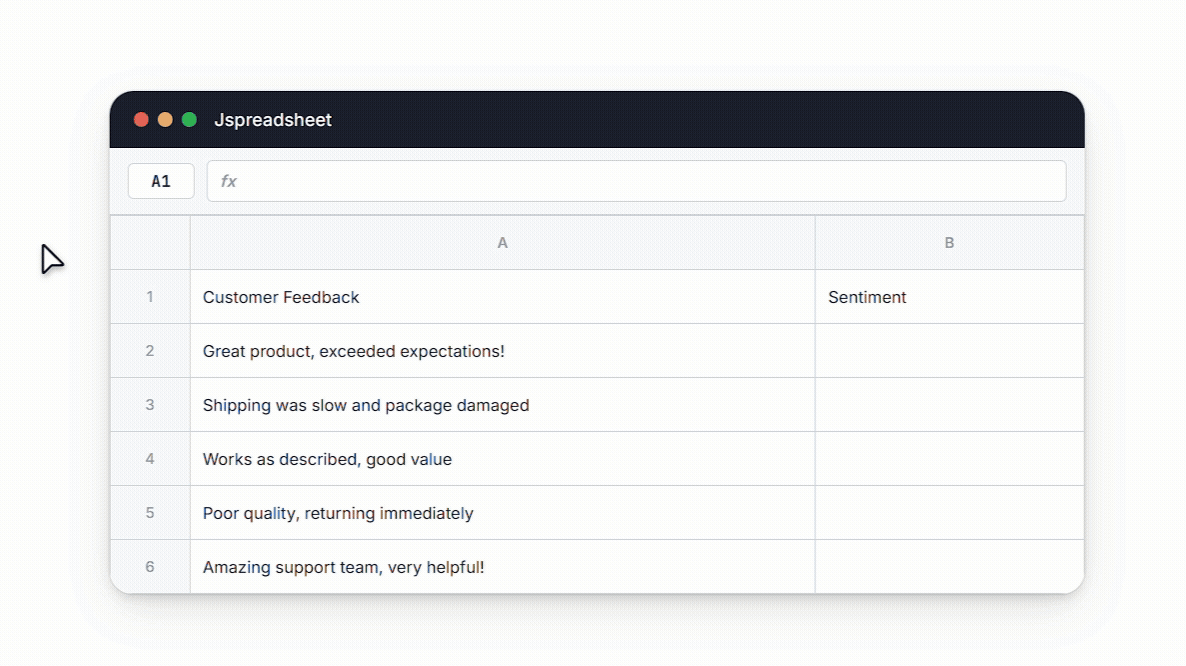Select row 1 header
The image size is (1186, 666).
150,297
